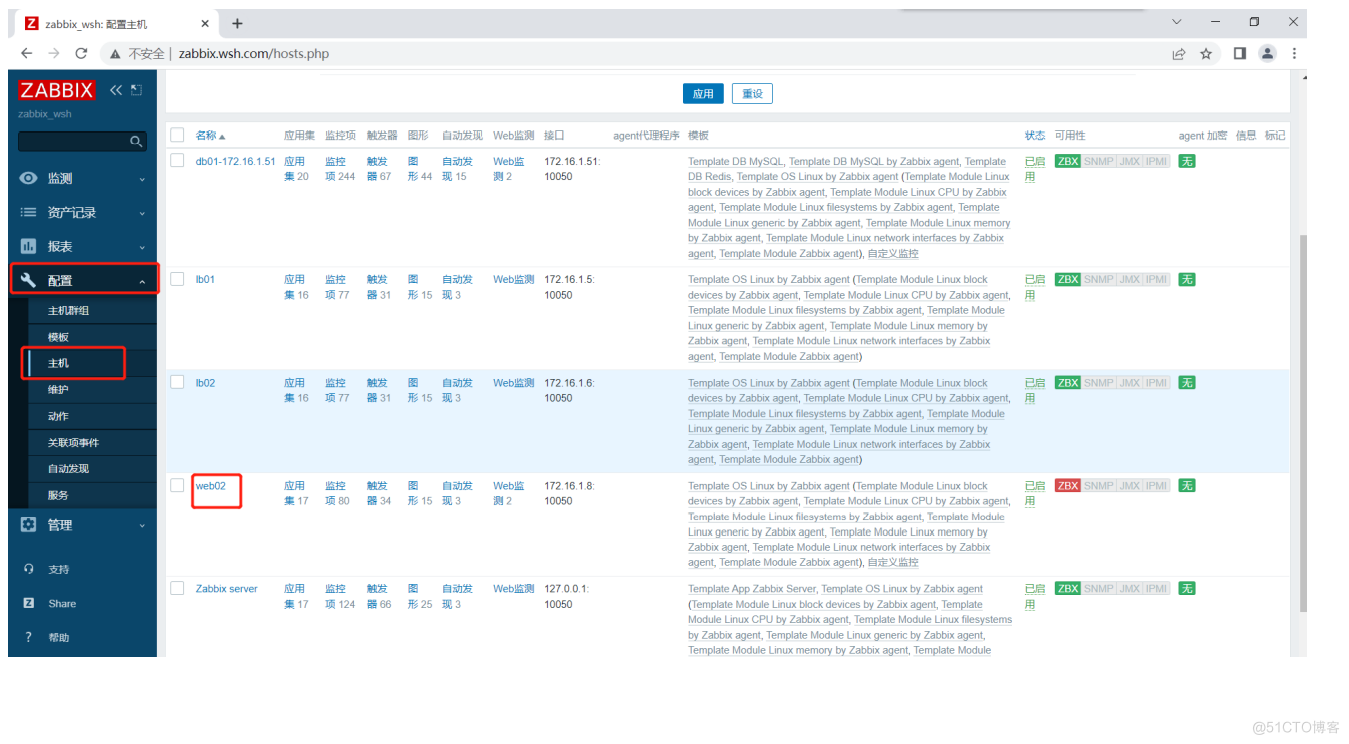Collapse the 配置 menu chevron
This screenshot has width=1349, height=744.
tap(142, 282)
